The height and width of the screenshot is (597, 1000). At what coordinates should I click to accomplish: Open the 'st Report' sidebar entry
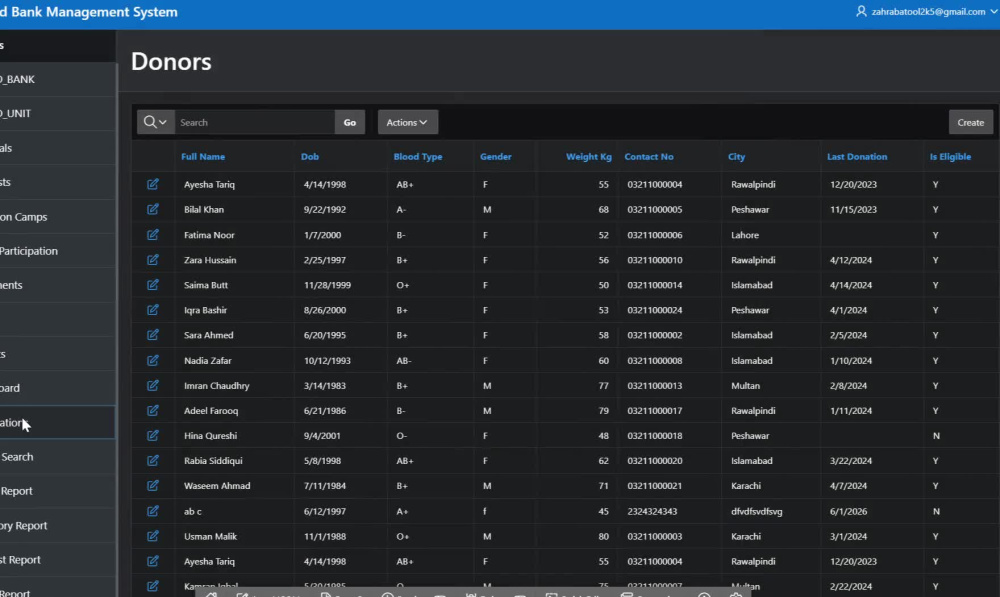pos(57,559)
